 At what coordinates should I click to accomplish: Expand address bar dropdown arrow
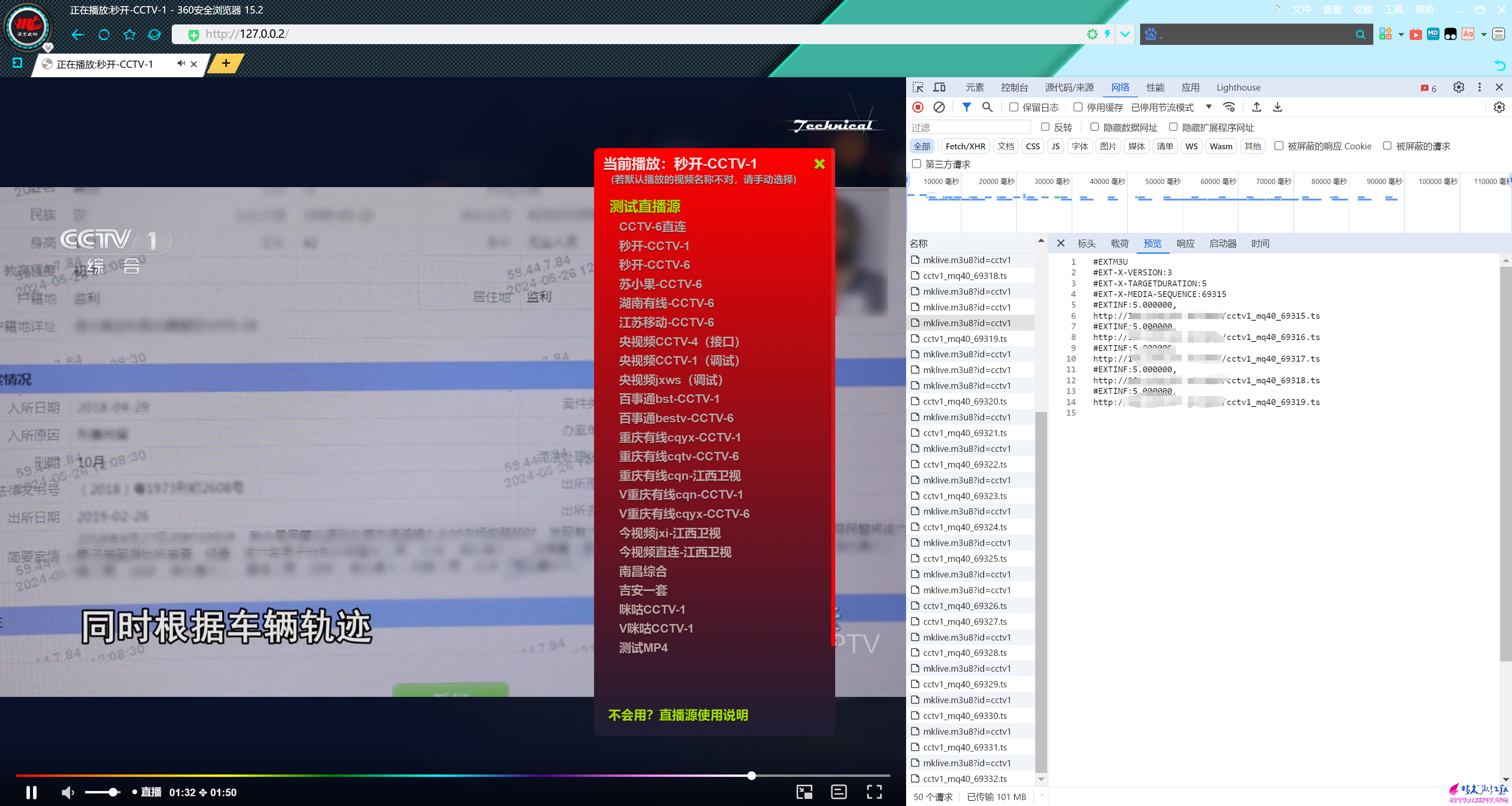1125,34
